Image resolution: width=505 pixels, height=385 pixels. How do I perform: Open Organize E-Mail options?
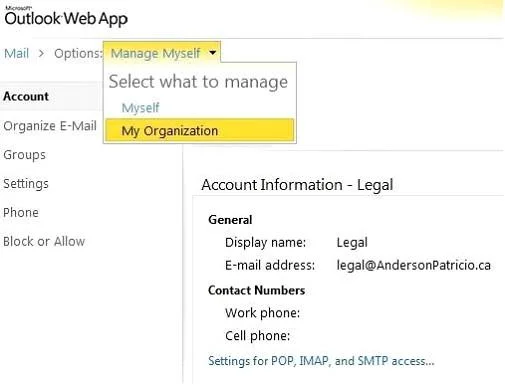tap(50, 126)
